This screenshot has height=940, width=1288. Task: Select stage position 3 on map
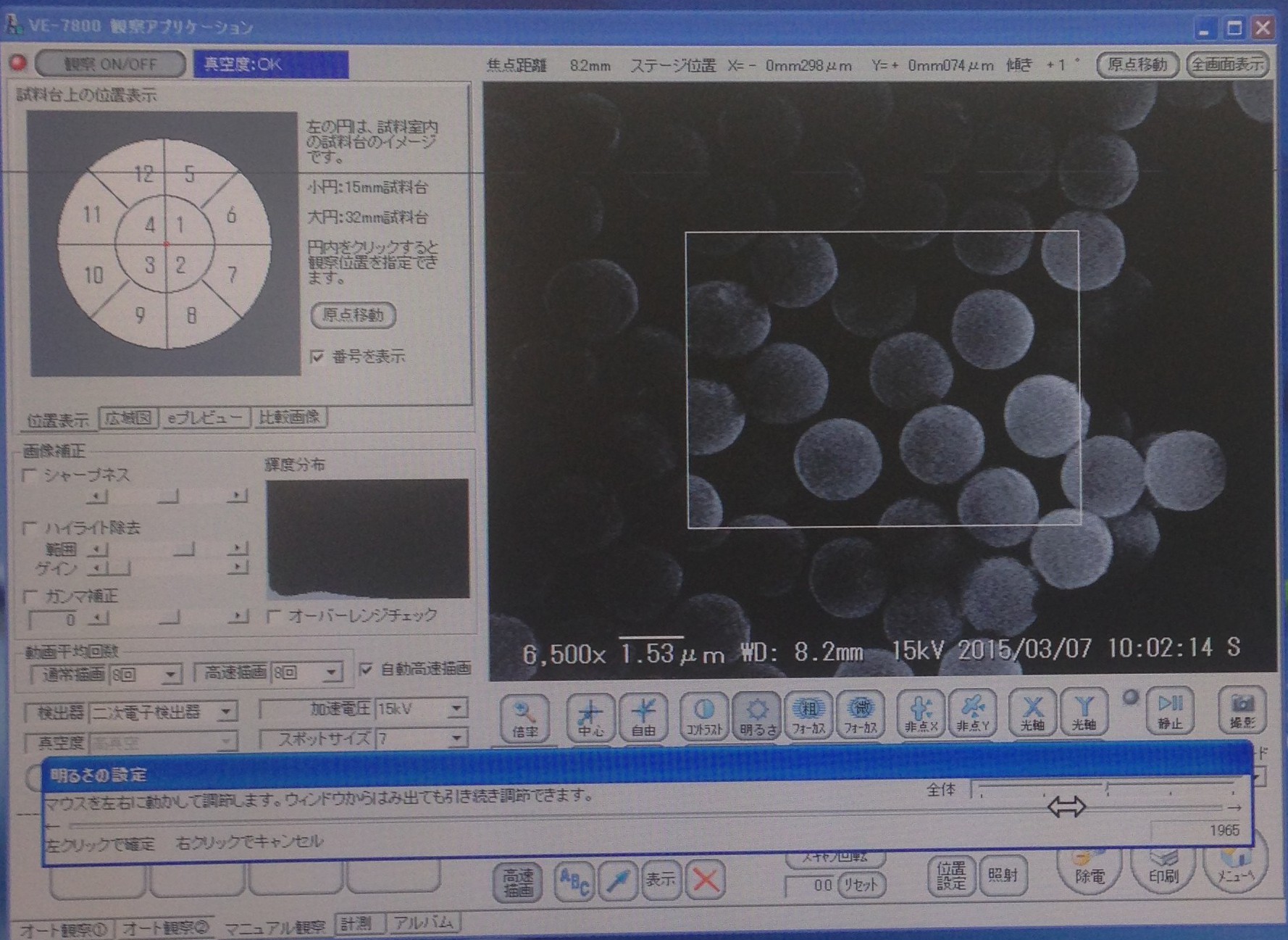pyautogui.click(x=149, y=265)
